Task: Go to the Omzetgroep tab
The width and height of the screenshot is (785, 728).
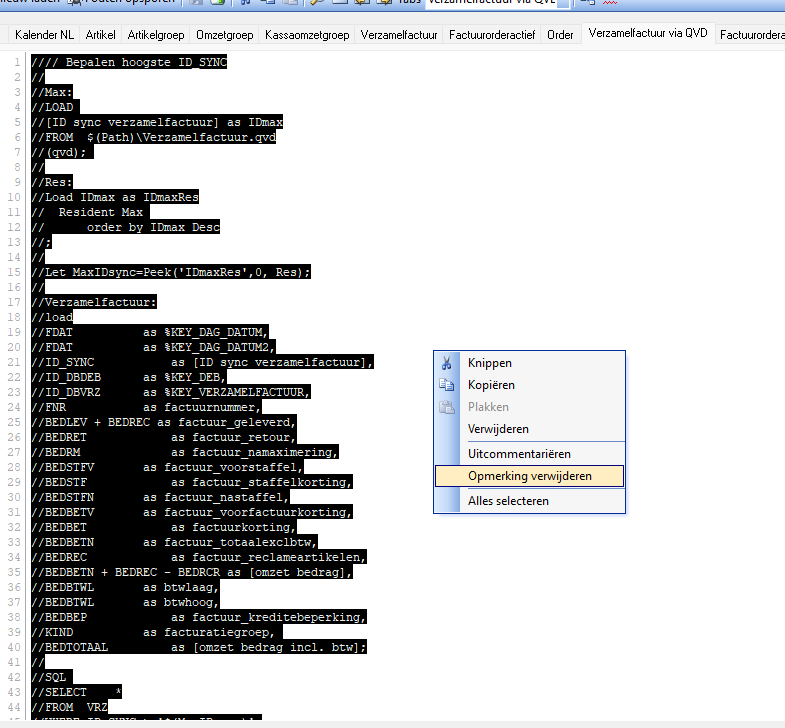Action: coord(224,35)
